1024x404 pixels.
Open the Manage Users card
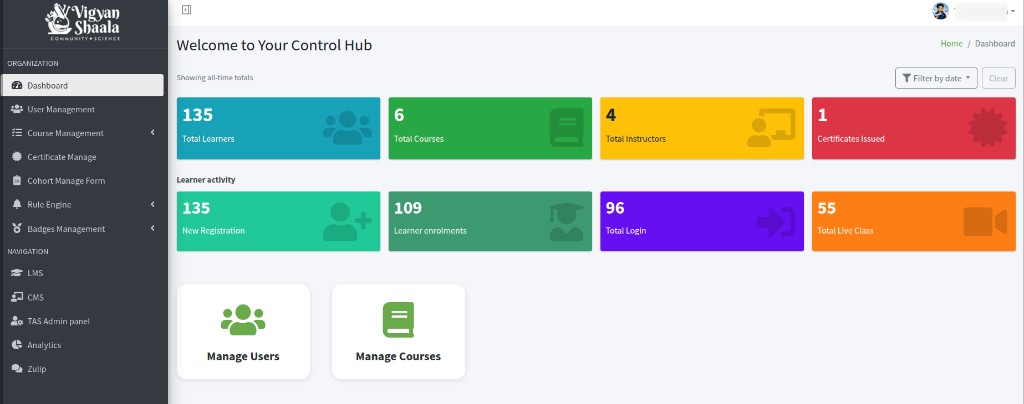pos(243,332)
